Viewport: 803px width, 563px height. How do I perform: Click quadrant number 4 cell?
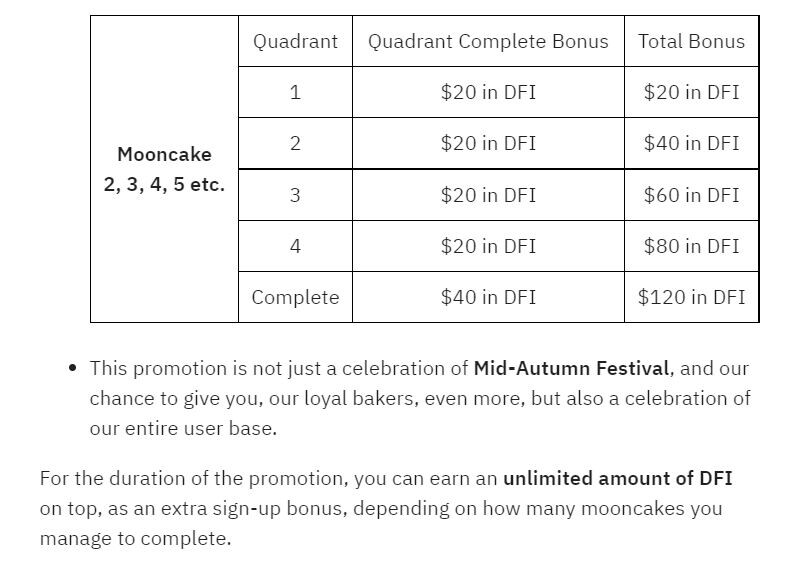295,246
